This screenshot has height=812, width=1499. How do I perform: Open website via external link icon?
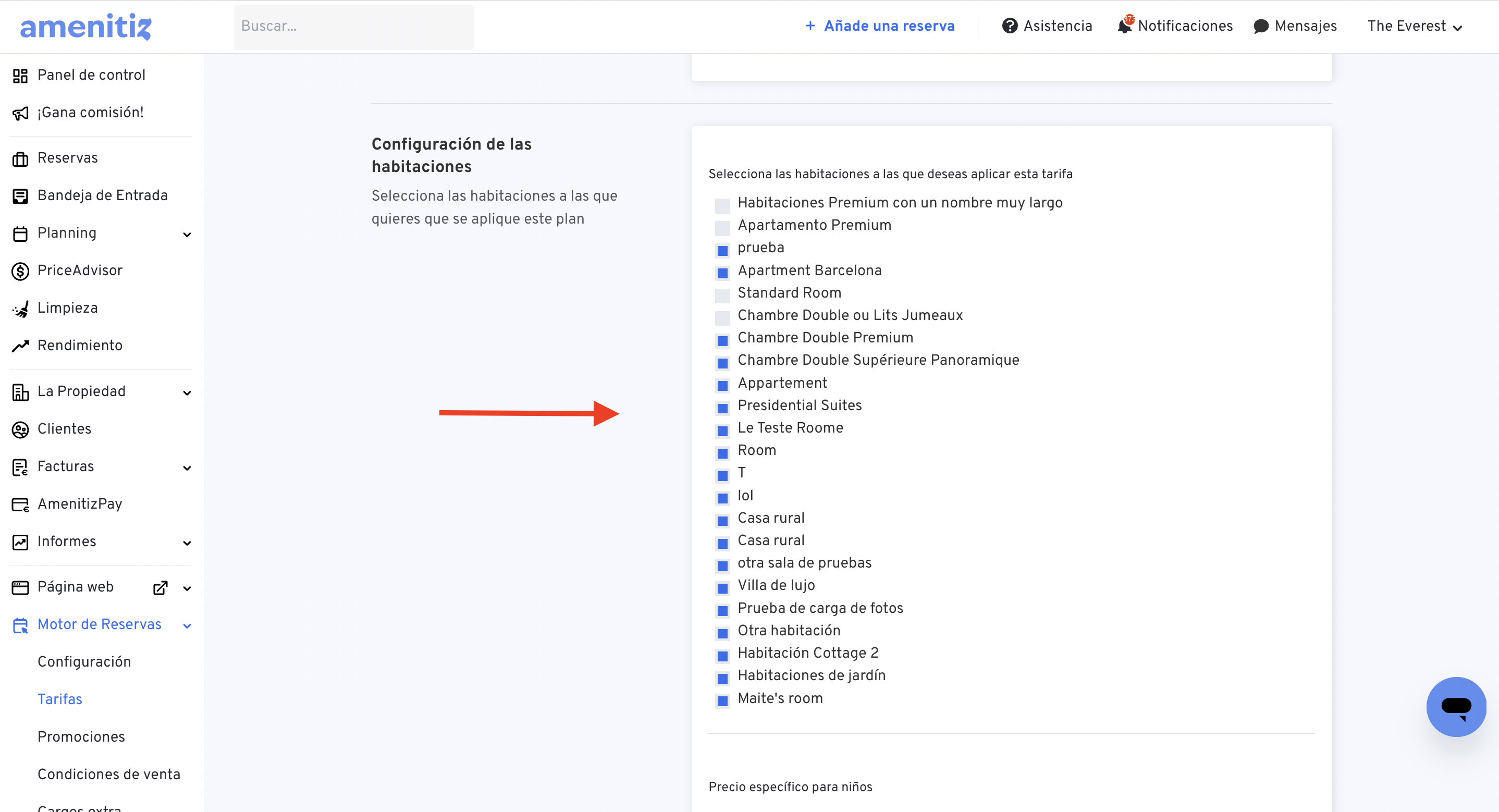[x=161, y=588]
